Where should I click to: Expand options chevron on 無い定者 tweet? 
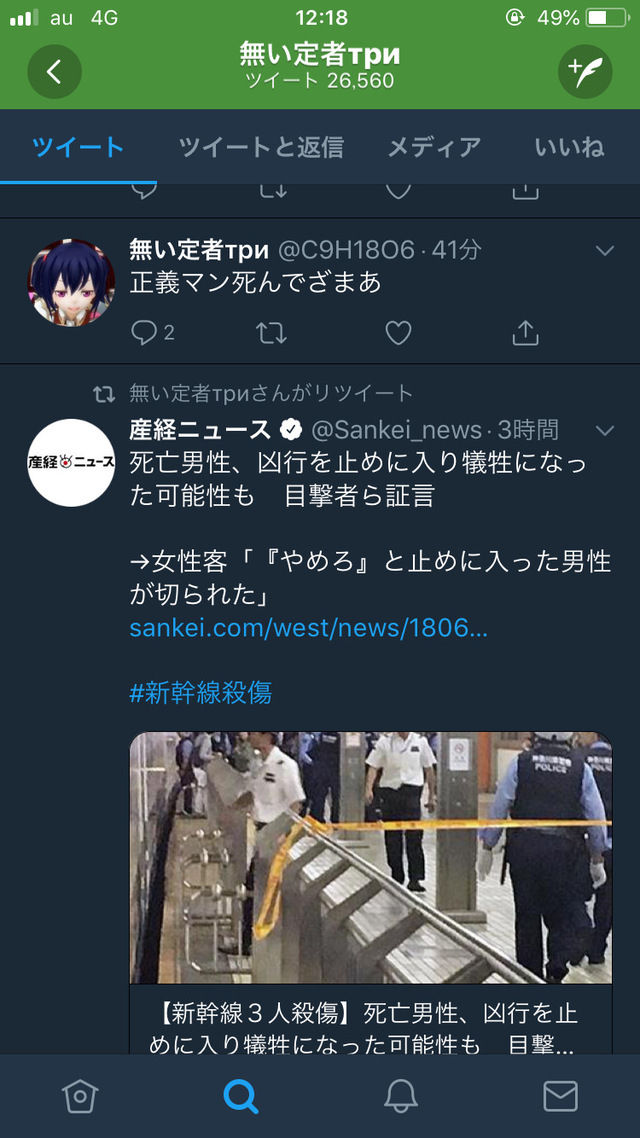(x=604, y=250)
